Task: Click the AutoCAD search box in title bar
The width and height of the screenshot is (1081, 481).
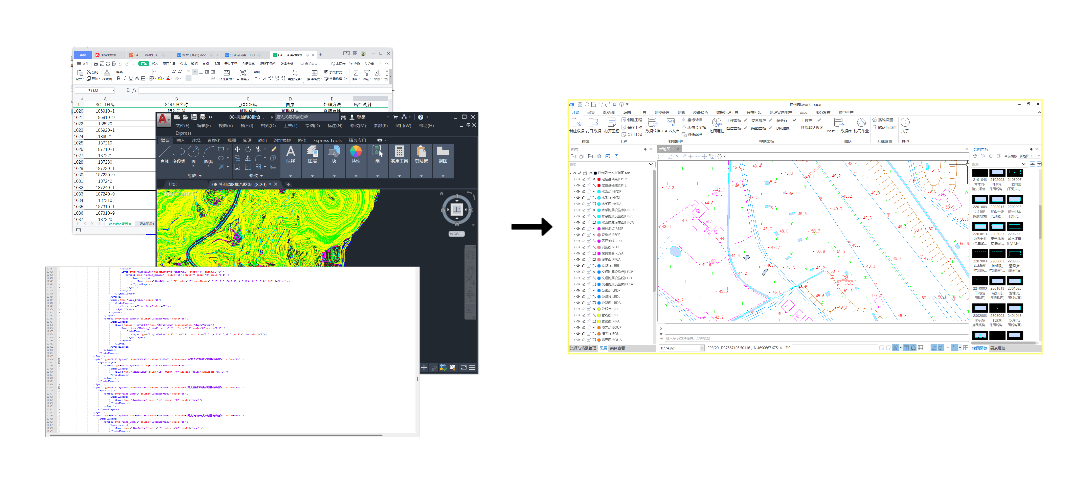Action: (307, 117)
